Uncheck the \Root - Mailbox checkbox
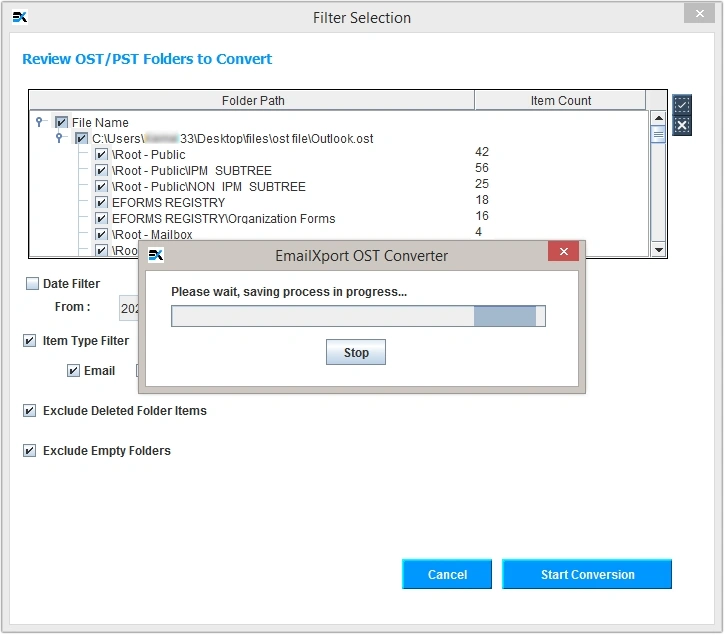Viewport: 725px width, 635px height. coord(101,234)
